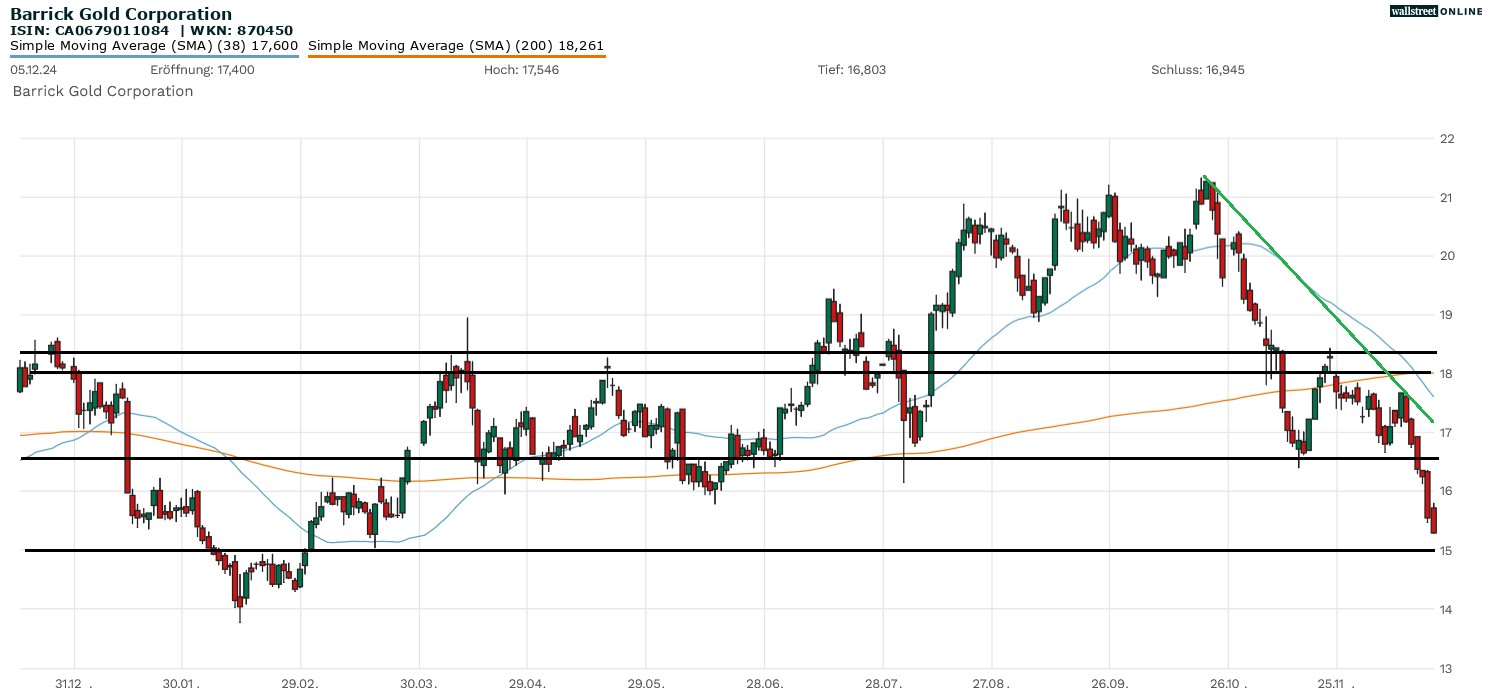Click the lowest candlestick near 14 in February
Image resolution: width=1490 pixels, height=689 pixels.
240,599
